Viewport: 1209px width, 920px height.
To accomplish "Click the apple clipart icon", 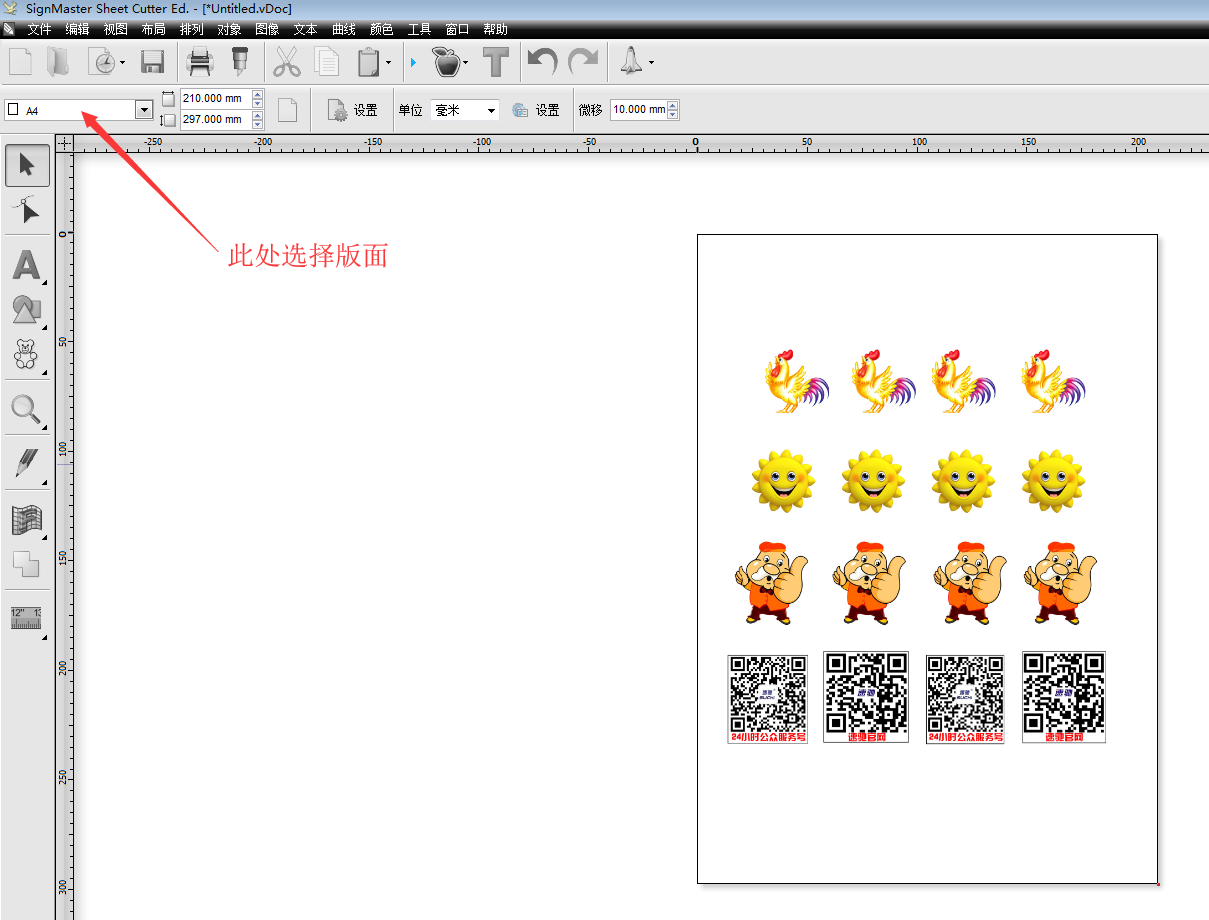I will click(446, 62).
